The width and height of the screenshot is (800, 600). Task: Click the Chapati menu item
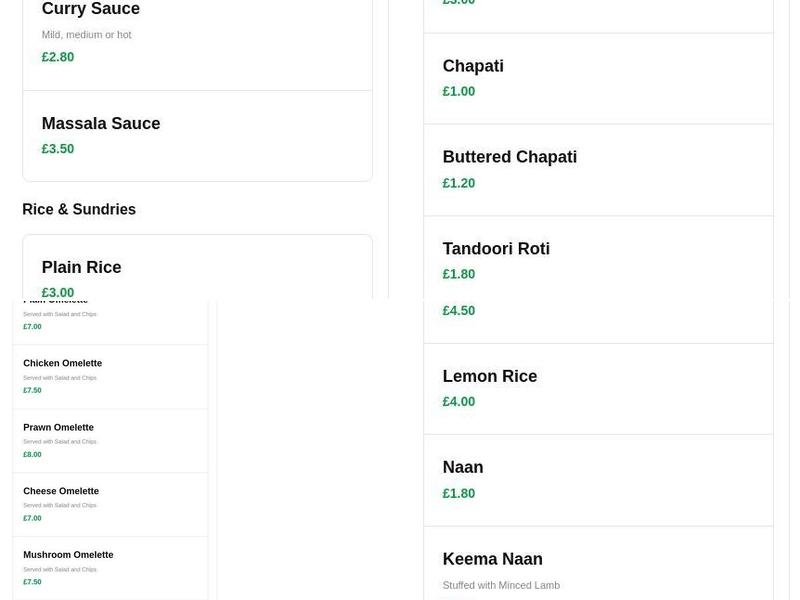[x=472, y=65]
